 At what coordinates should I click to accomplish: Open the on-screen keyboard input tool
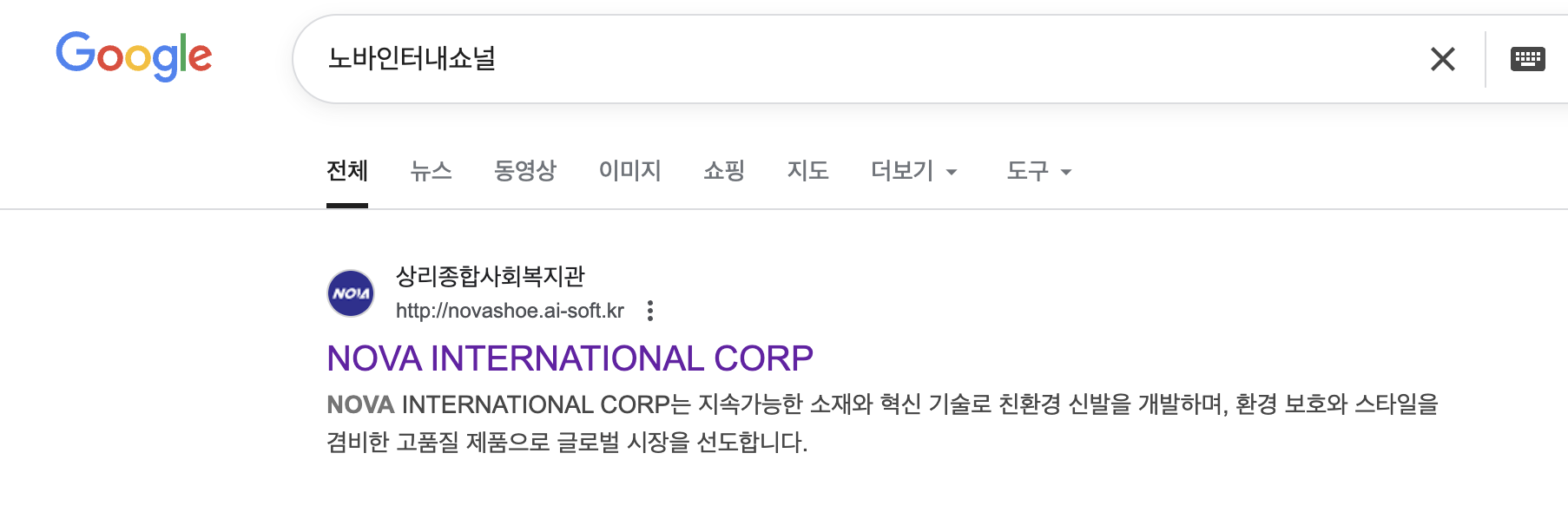[1527, 59]
